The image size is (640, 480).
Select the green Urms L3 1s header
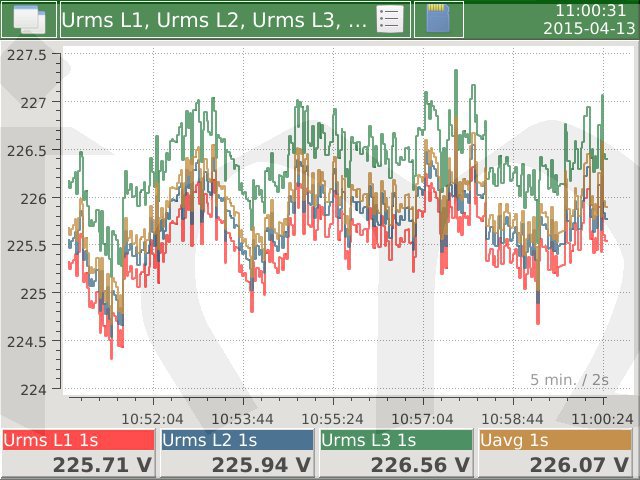click(395, 440)
